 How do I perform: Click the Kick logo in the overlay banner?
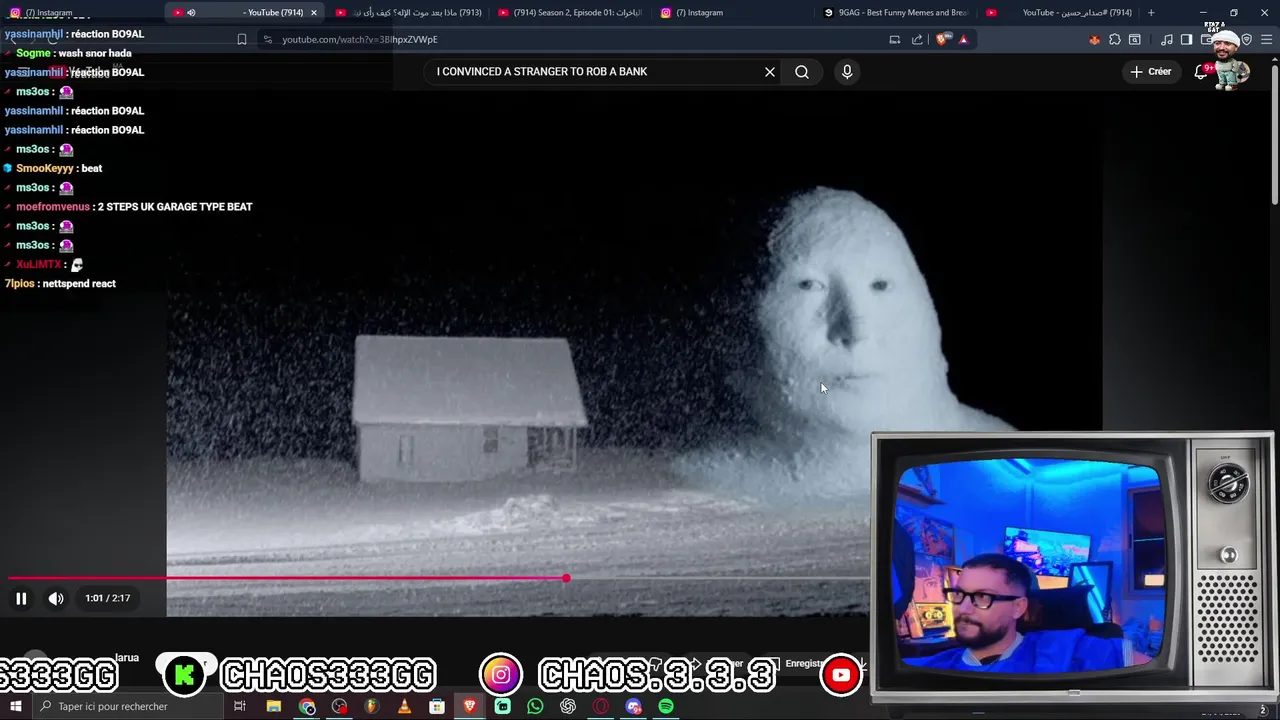point(185,675)
